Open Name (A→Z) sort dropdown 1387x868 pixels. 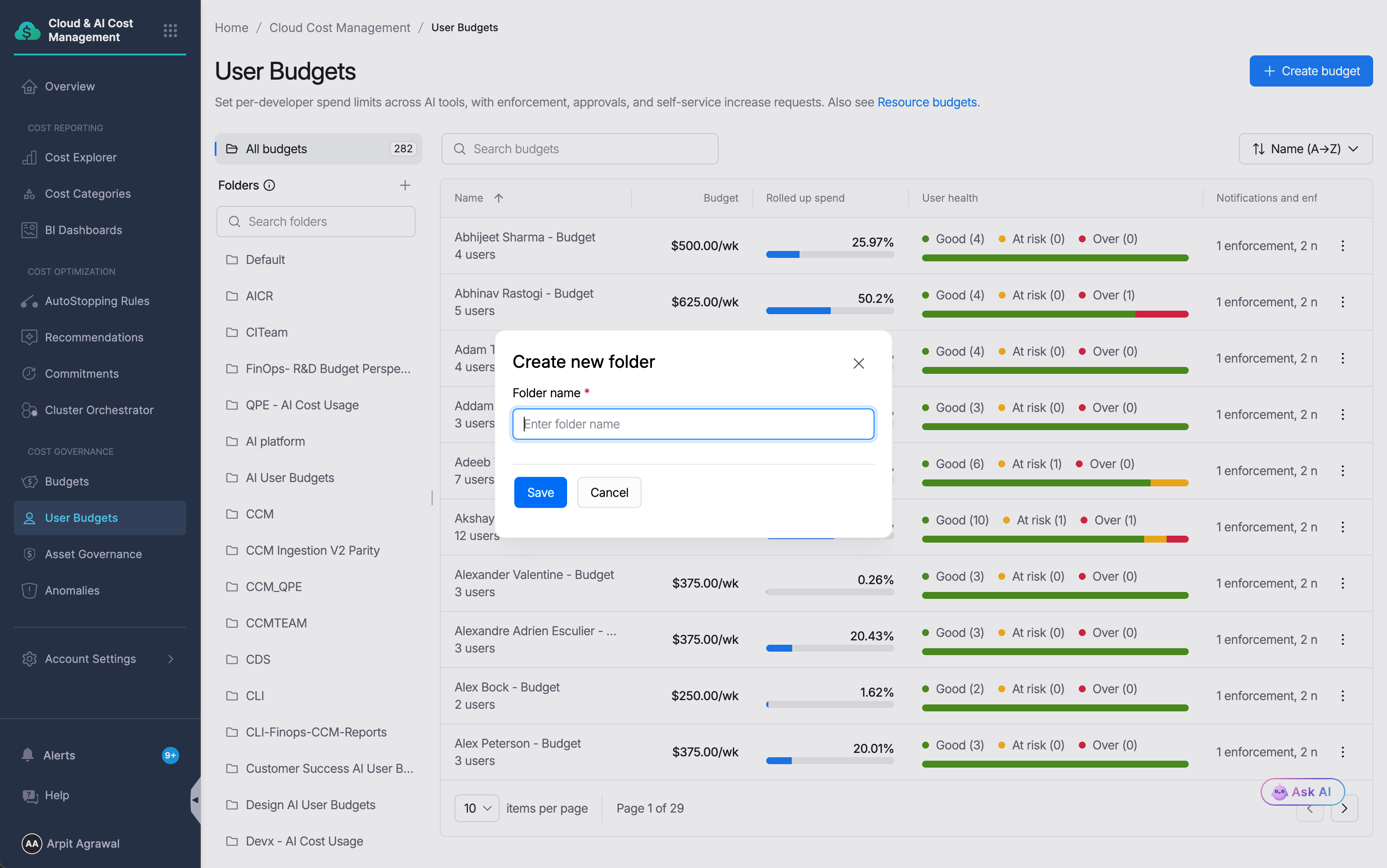pyautogui.click(x=1306, y=149)
